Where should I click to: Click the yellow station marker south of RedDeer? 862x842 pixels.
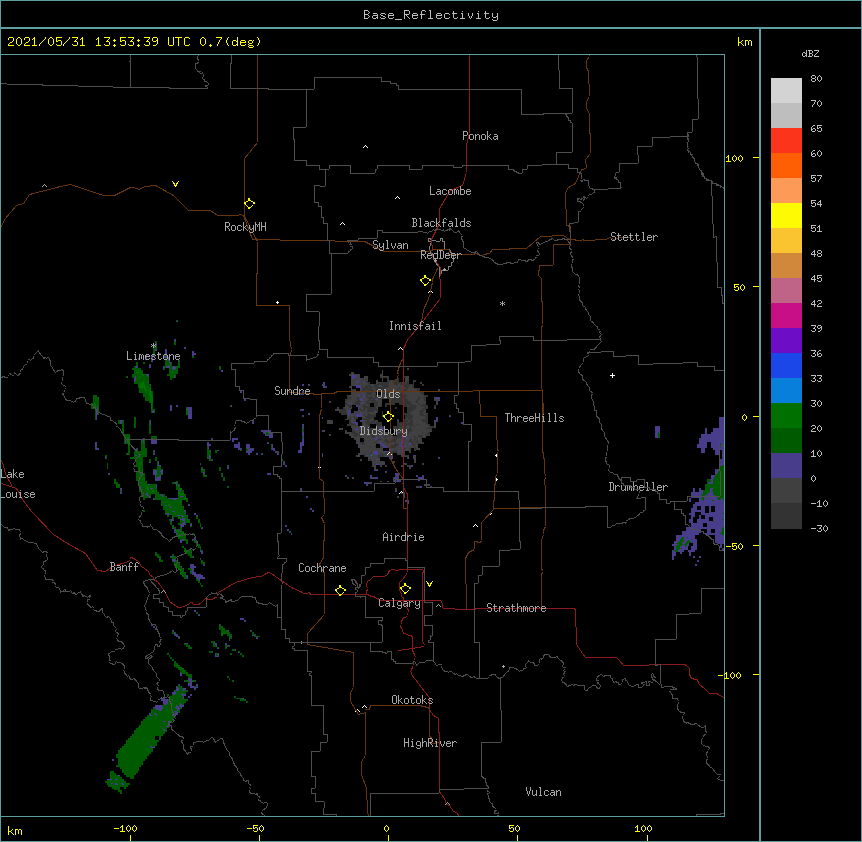tap(425, 280)
